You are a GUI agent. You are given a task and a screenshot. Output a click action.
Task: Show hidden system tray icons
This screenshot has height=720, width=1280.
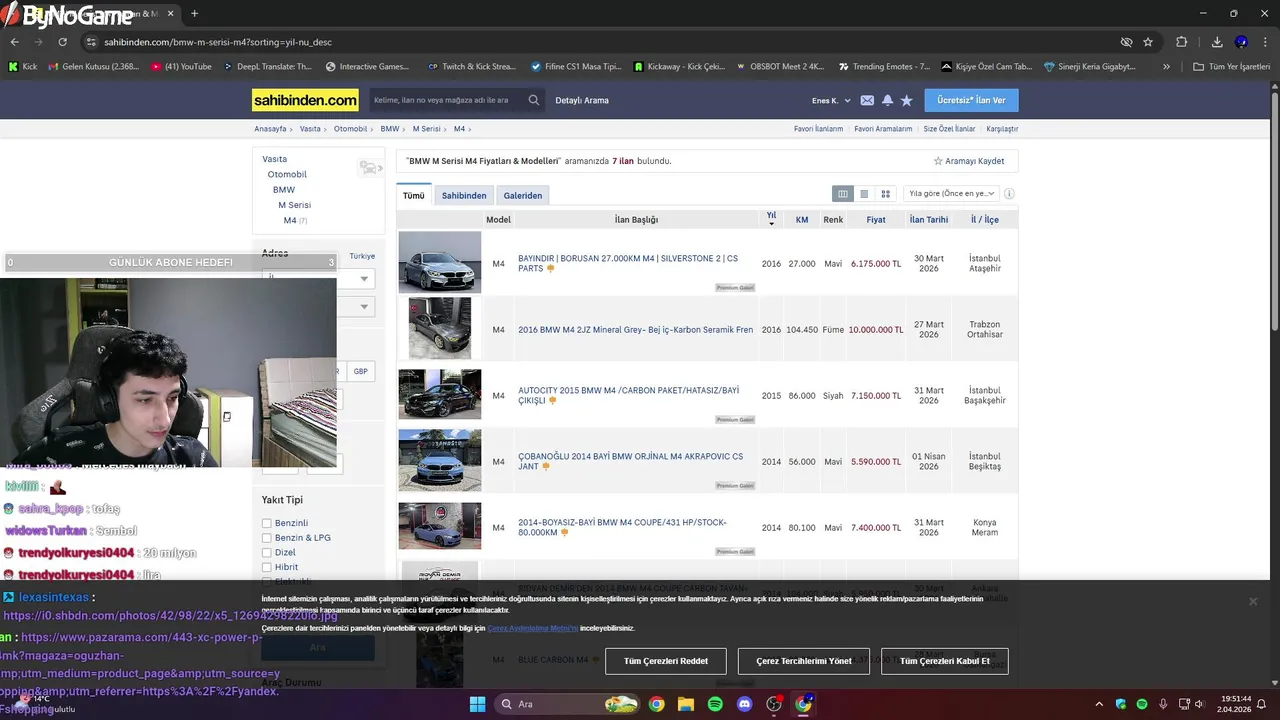tap(1099, 704)
